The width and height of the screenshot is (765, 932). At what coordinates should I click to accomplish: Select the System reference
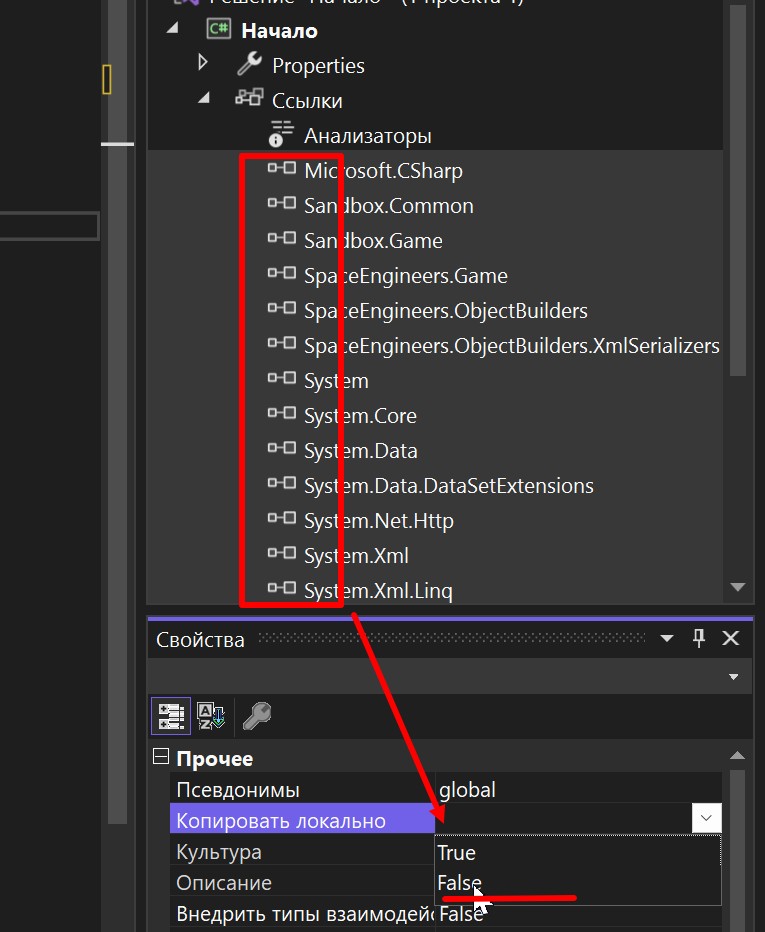tap(336, 381)
